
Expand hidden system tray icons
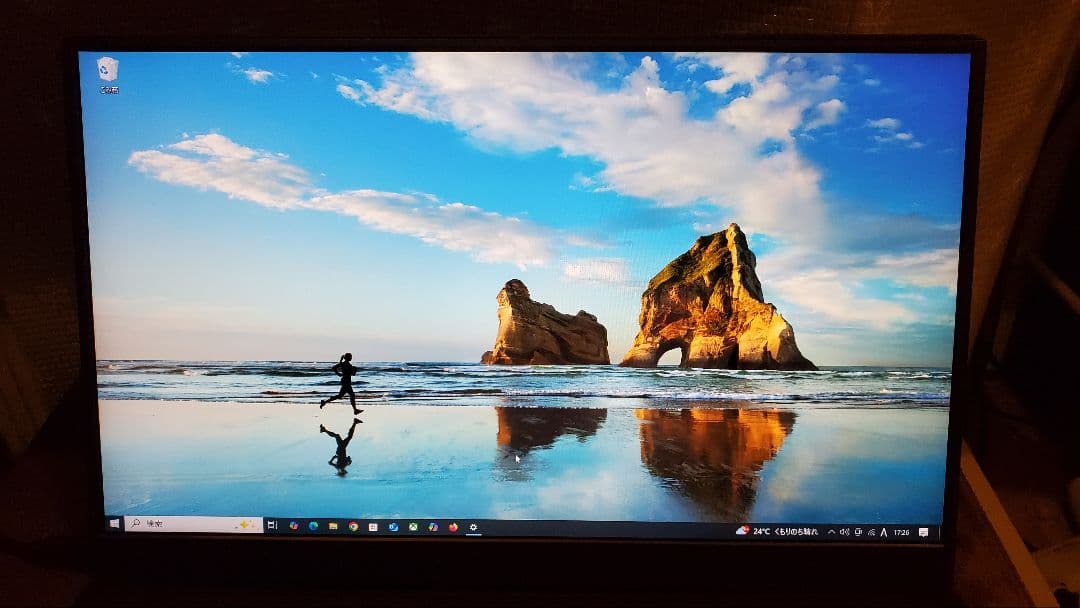[x=830, y=531]
